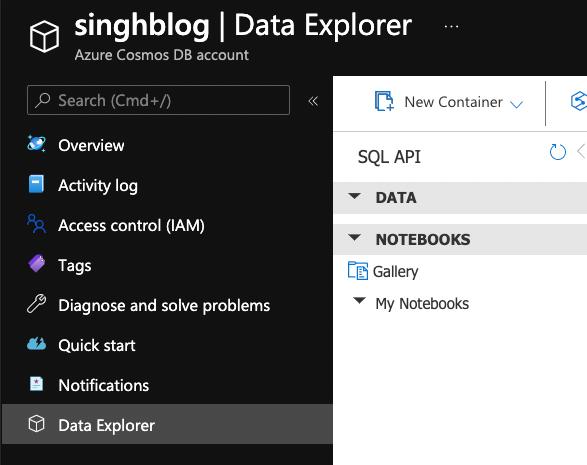
Task: Collapse the My Notebooks triangle
Action: (x=359, y=301)
